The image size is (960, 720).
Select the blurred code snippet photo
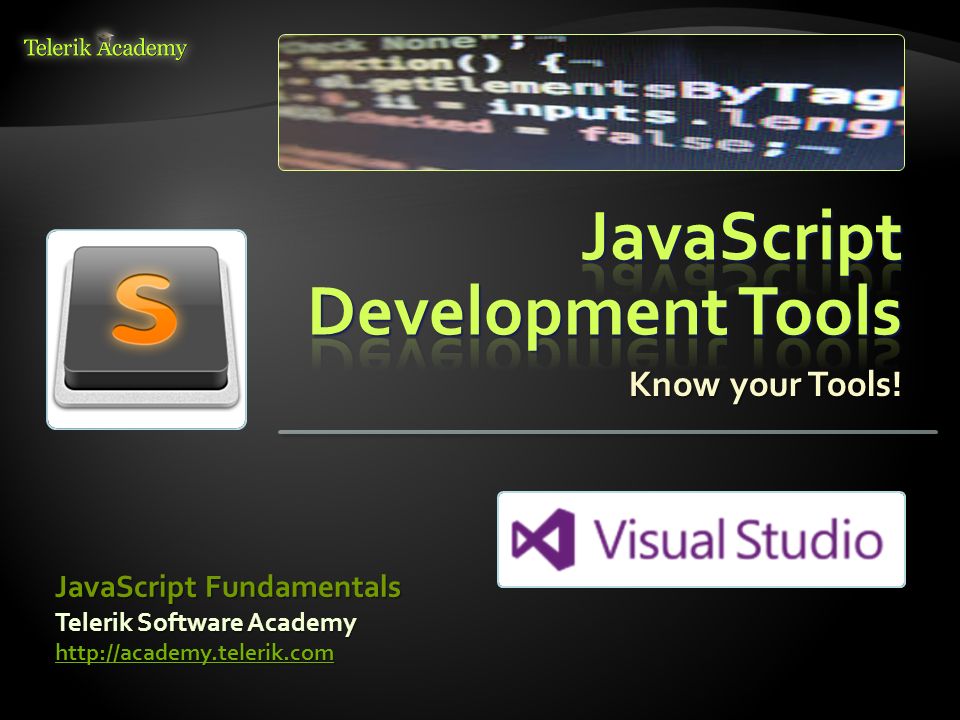click(591, 102)
